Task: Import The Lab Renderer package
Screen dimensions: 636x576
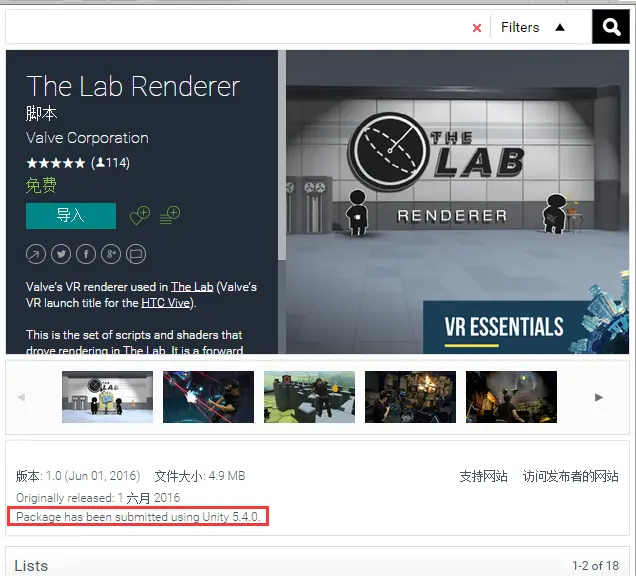Action: click(71, 216)
